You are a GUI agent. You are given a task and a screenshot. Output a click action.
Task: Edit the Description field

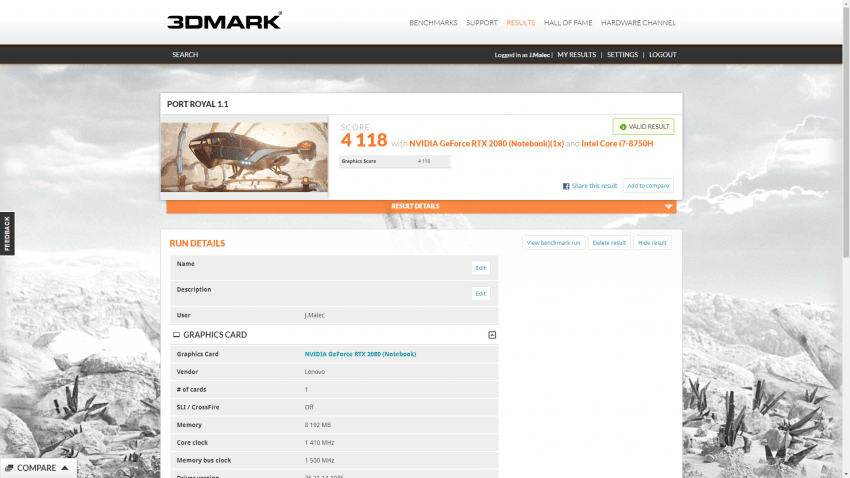pyautogui.click(x=480, y=294)
